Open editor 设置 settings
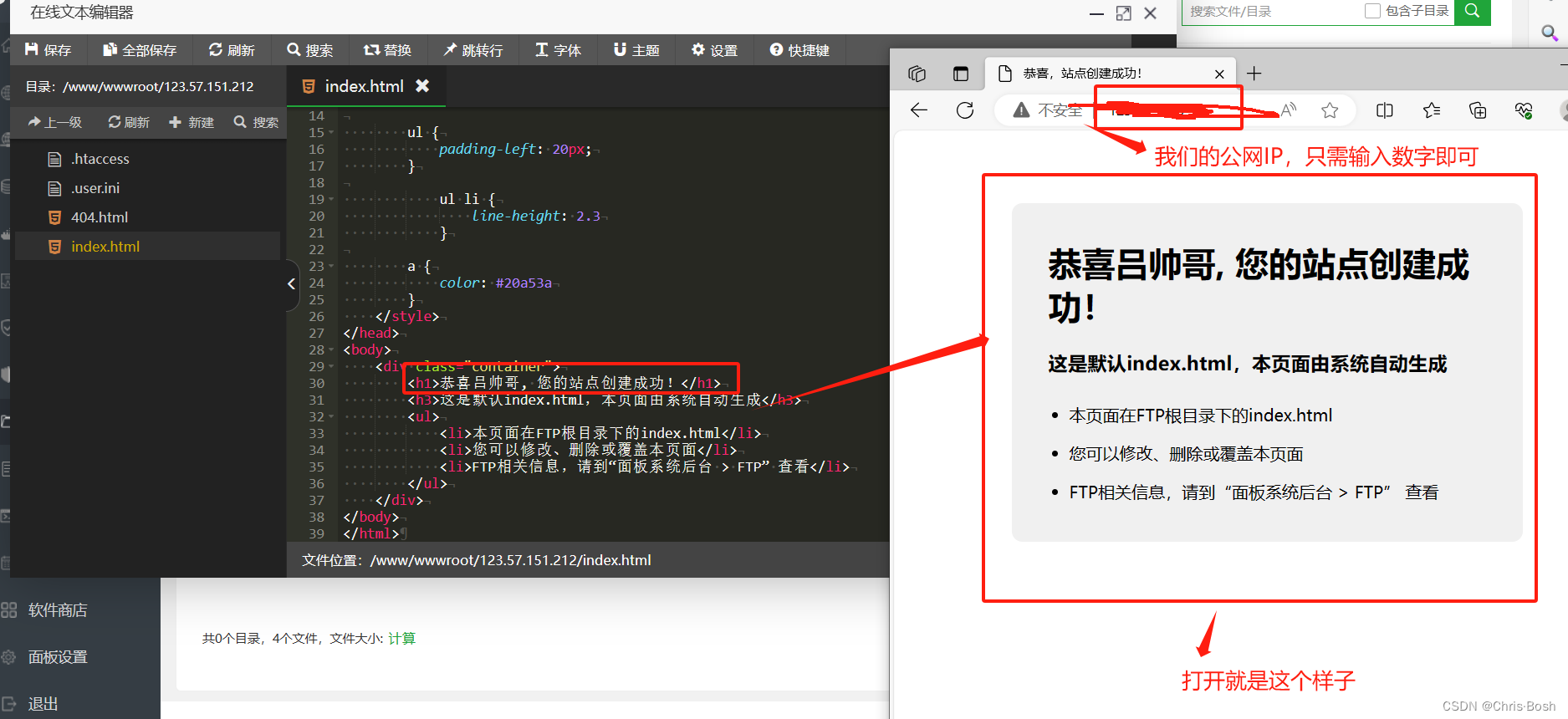 click(x=715, y=50)
